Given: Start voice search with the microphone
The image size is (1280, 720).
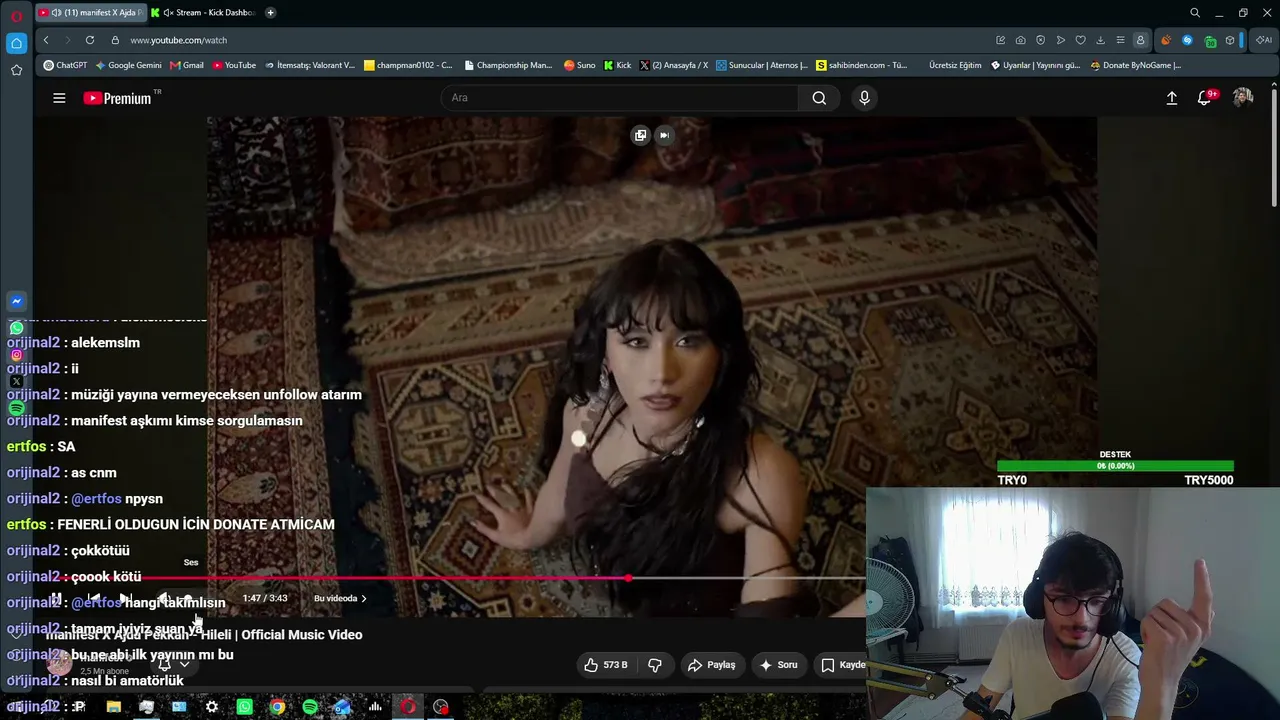Looking at the screenshot, I should (865, 98).
